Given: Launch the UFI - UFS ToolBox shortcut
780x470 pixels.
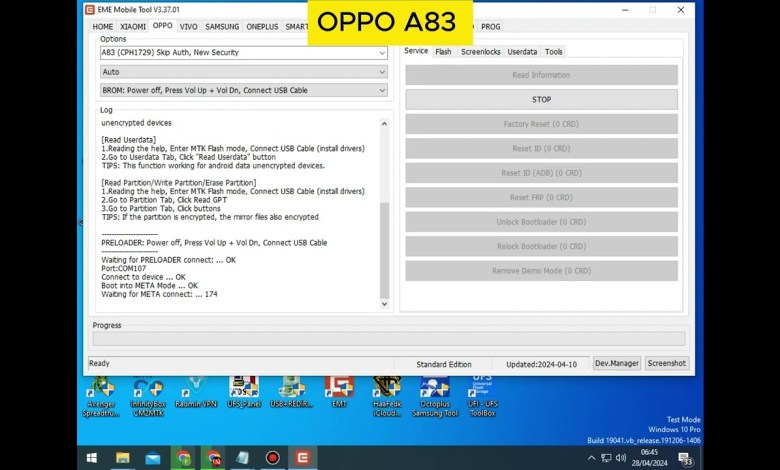Looking at the screenshot, I should coord(482,392).
